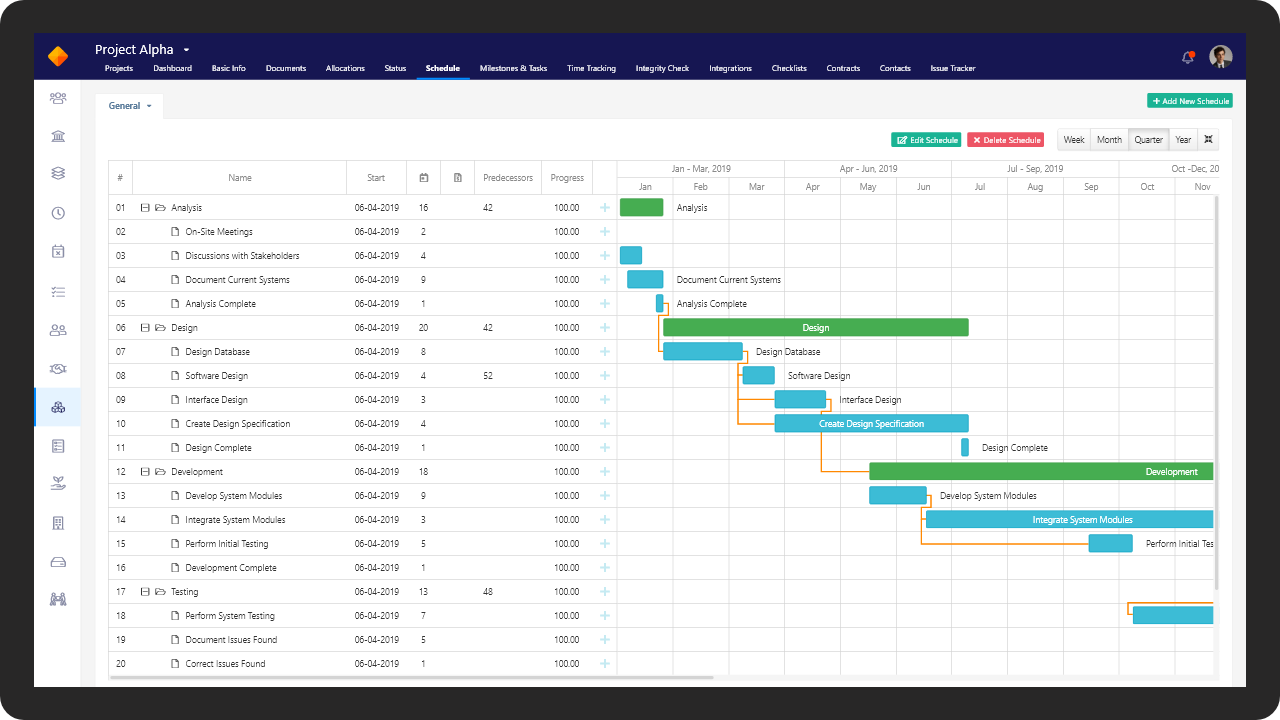Collapse the Analysis task group
Image resolution: width=1280 pixels, height=720 pixels.
[143, 207]
